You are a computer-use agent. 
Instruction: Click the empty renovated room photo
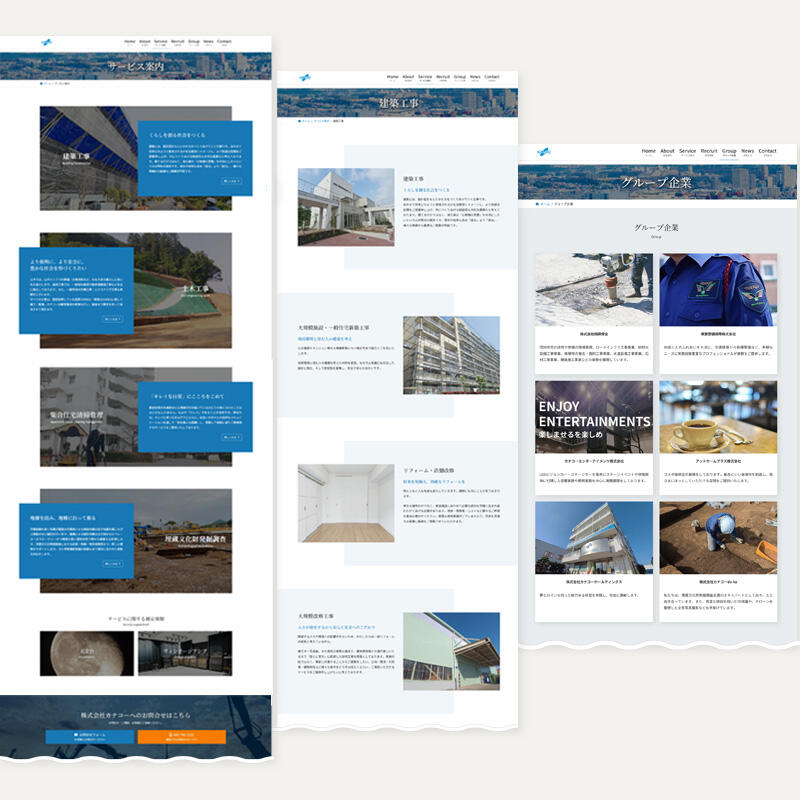point(346,503)
